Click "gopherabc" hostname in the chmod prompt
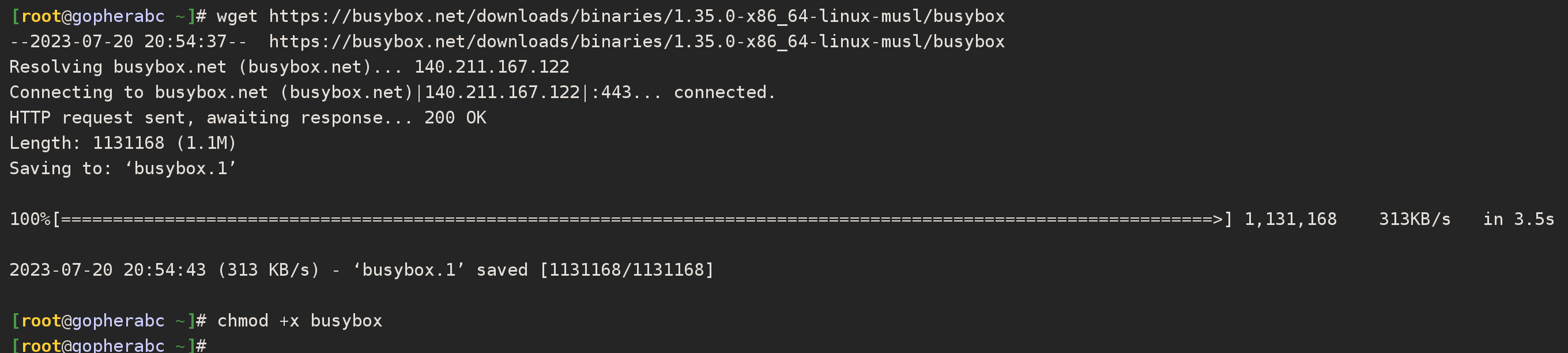This screenshot has width=1568, height=353. (x=118, y=321)
